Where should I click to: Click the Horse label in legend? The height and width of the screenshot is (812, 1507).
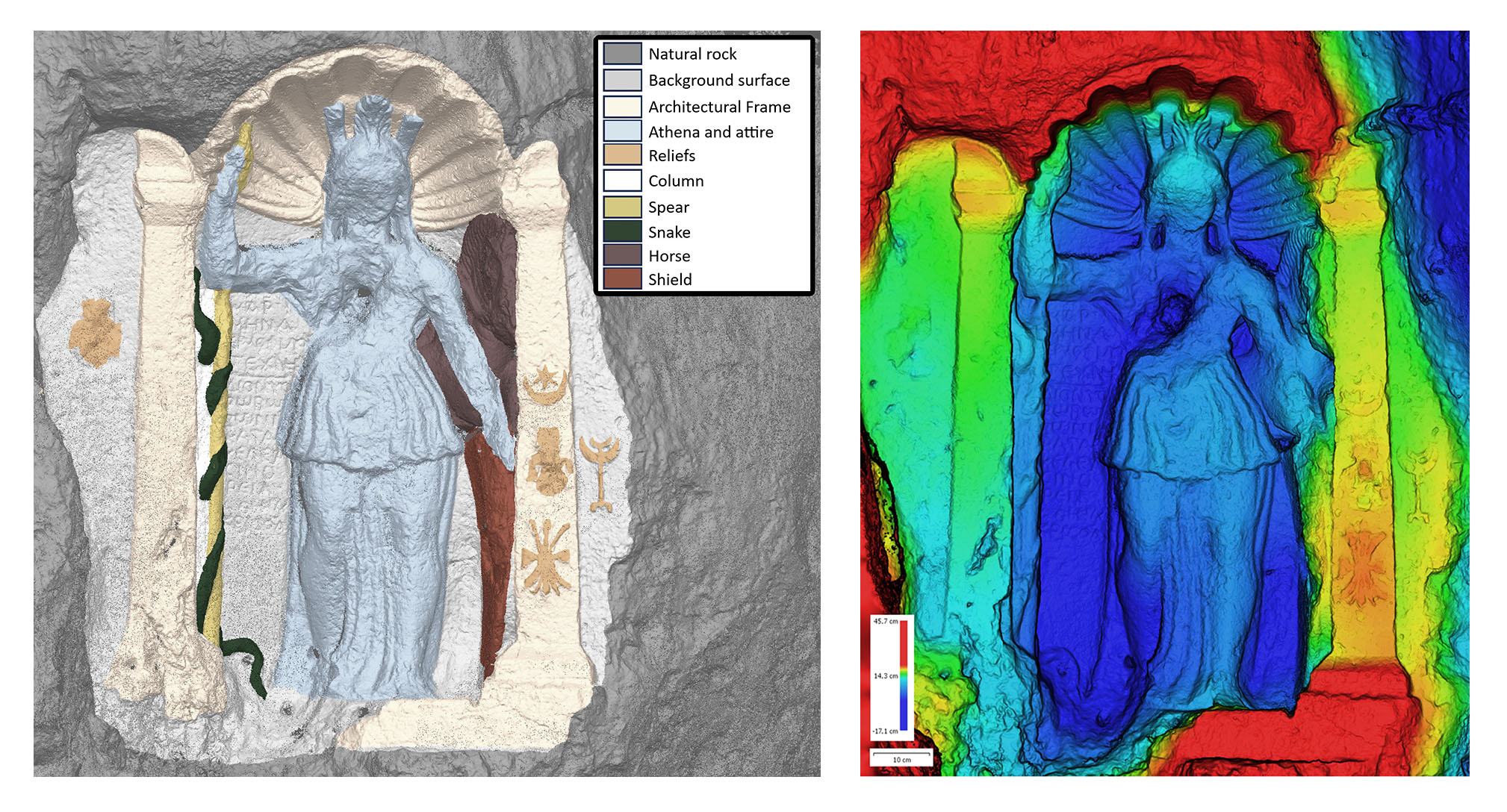coord(669,256)
